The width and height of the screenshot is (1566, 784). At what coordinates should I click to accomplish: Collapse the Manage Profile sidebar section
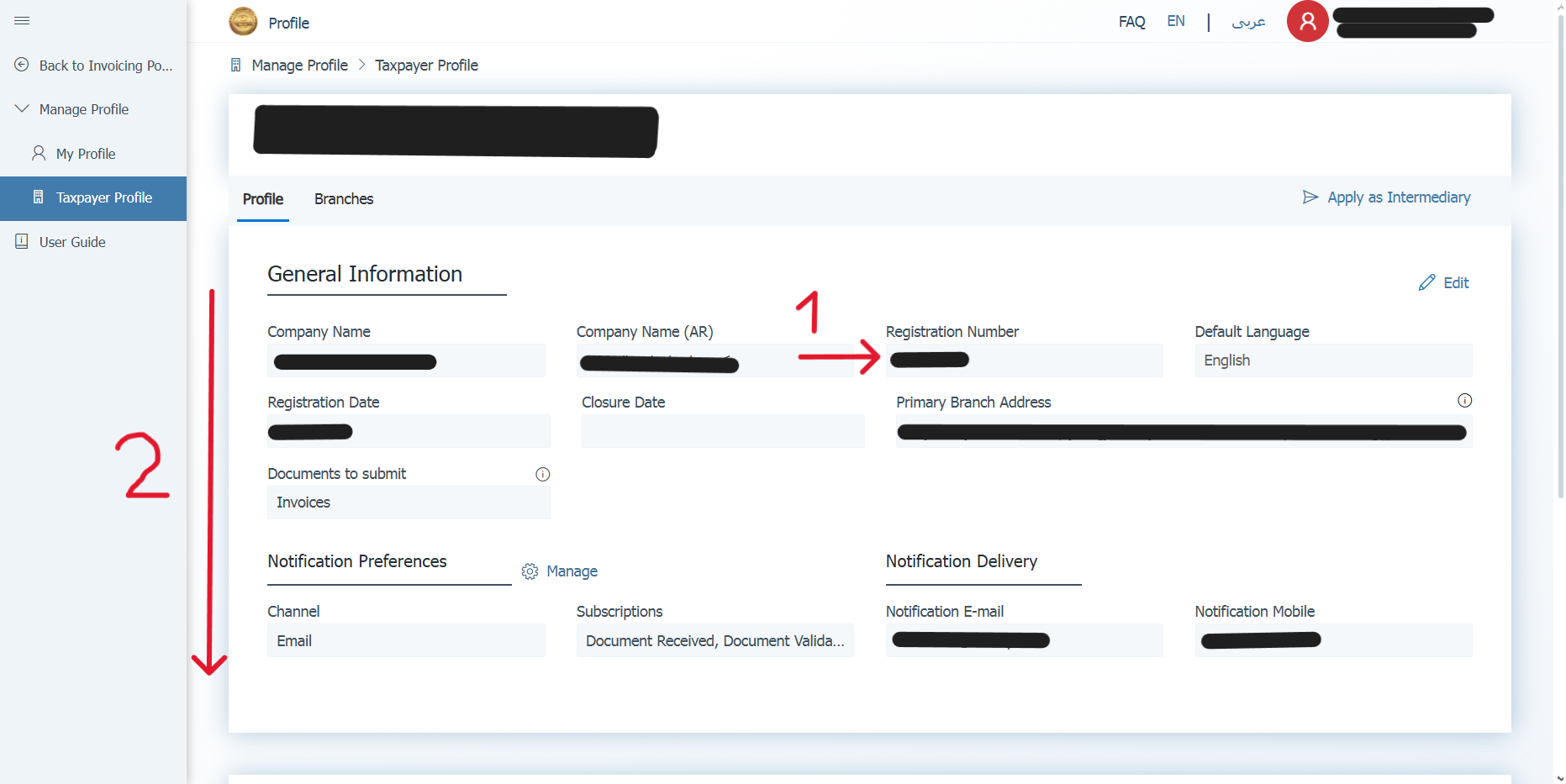[23, 109]
